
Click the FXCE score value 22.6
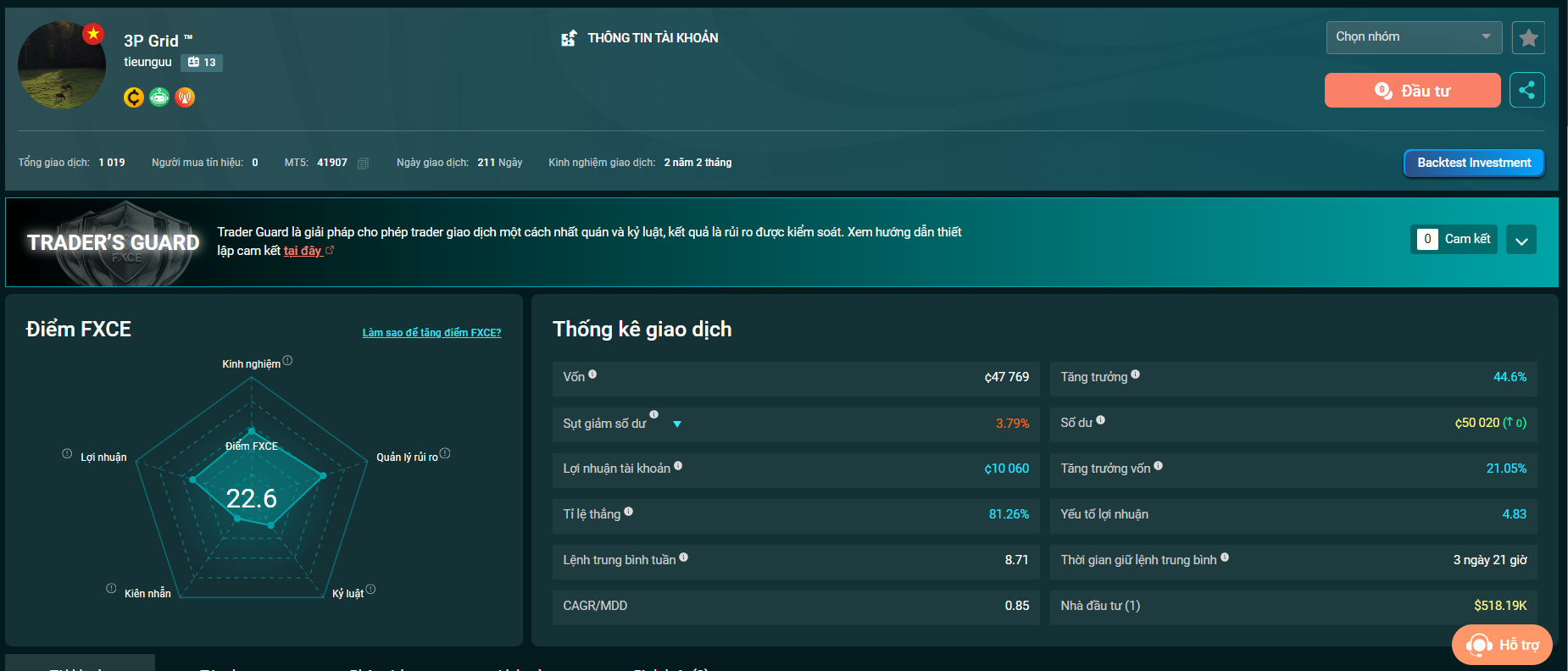[x=251, y=498]
